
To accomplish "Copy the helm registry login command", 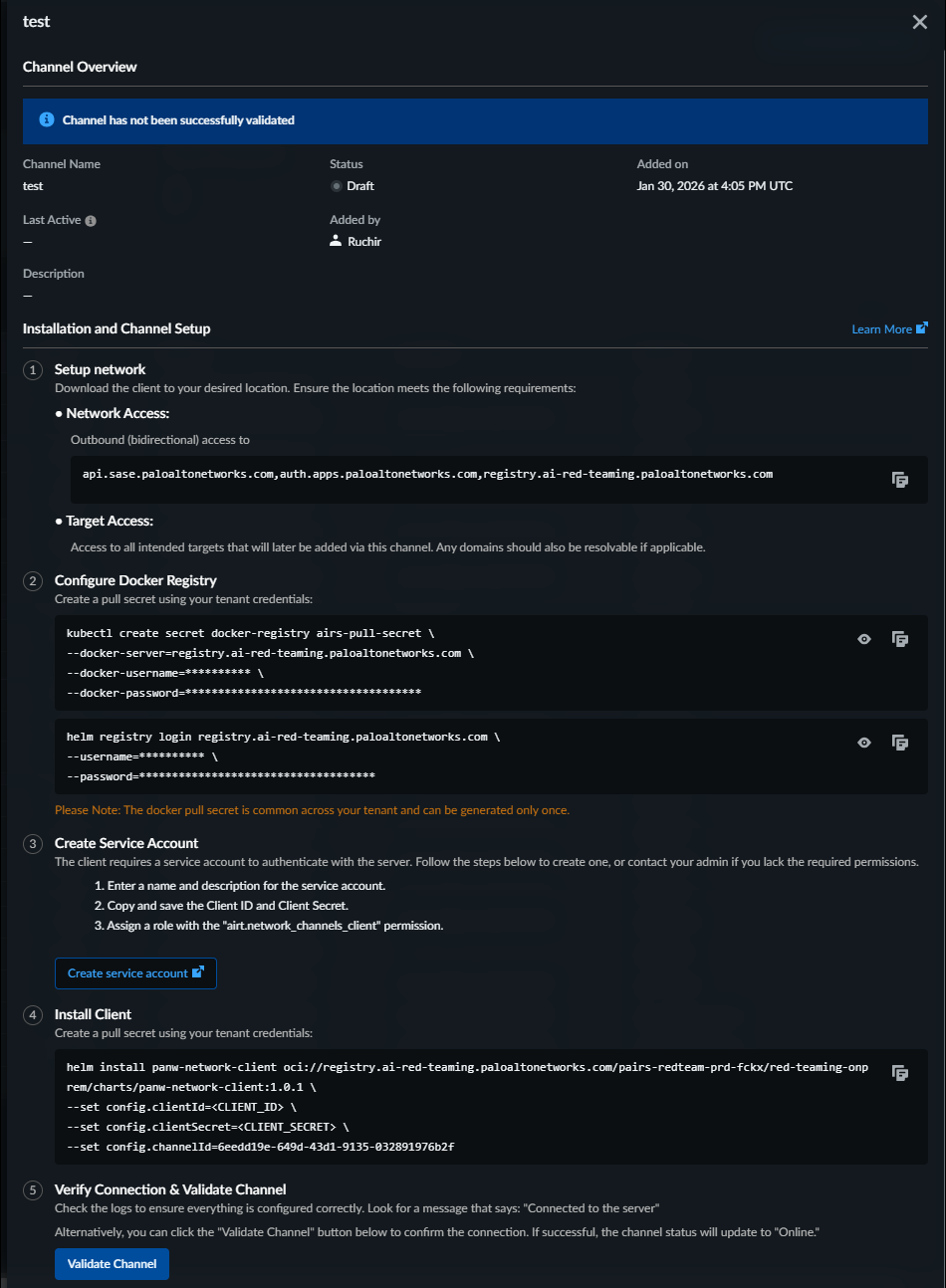I will pos(899,743).
